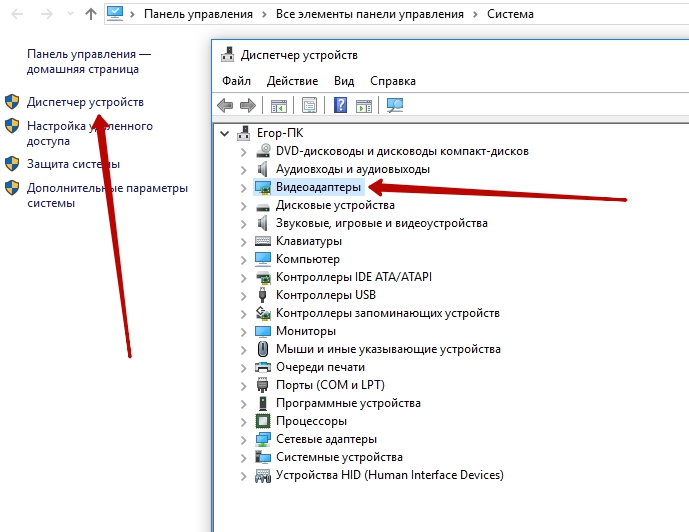Click the computer icon in the address bar
Viewport: 689px width, 532px height.
115,14
